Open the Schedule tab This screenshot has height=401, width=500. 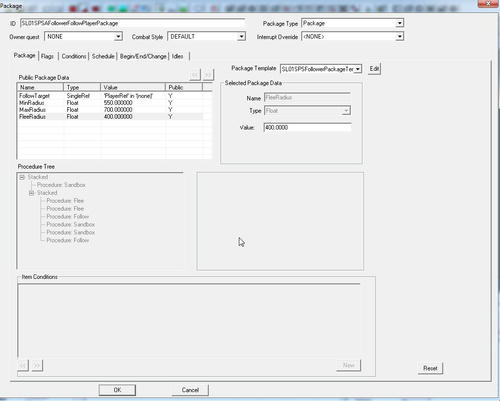[103, 56]
